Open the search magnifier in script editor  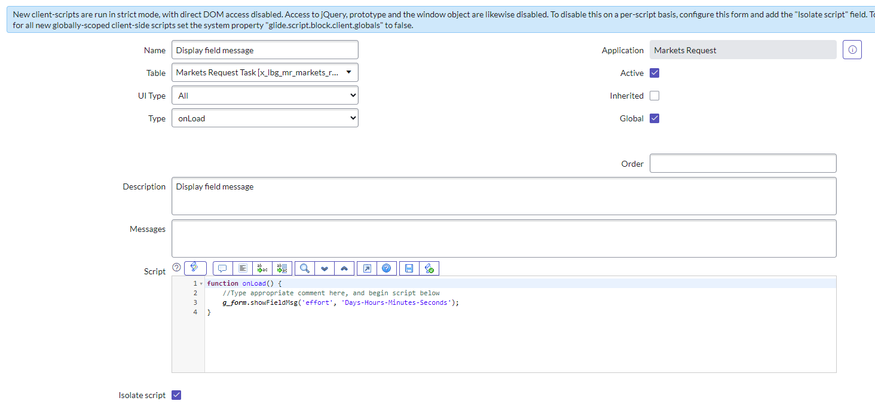pyautogui.click(x=304, y=268)
